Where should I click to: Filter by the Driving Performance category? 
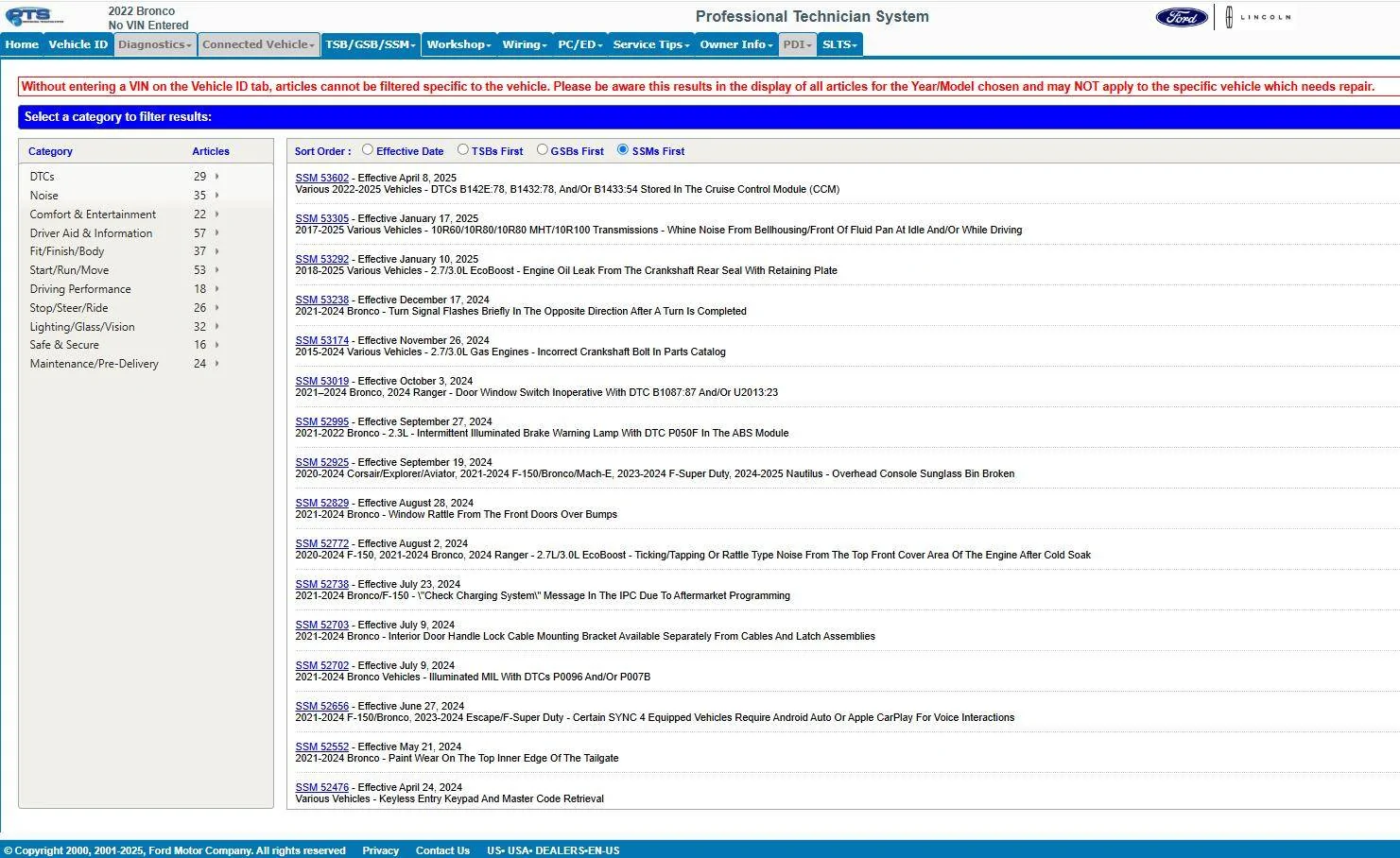pyautogui.click(x=80, y=289)
